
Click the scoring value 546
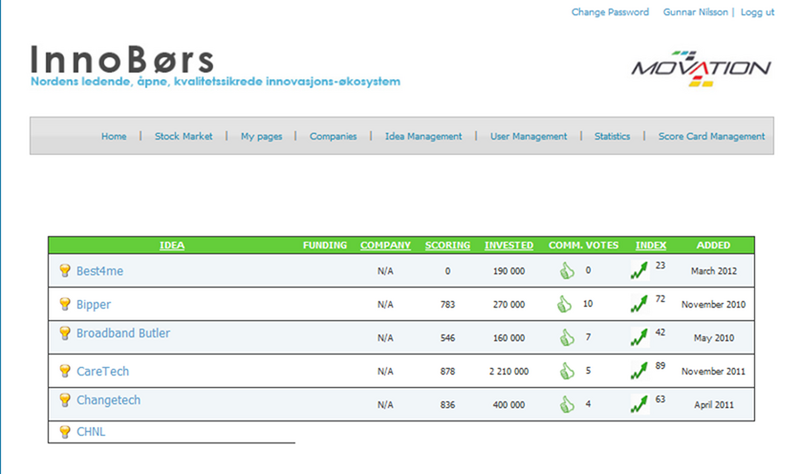pyautogui.click(x=447, y=338)
